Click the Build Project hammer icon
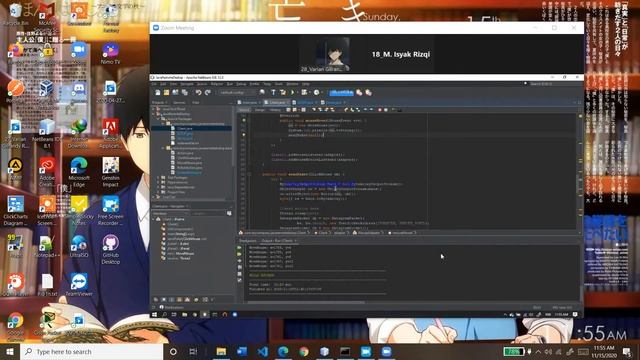The width and height of the screenshot is (640, 360). click(x=273, y=93)
